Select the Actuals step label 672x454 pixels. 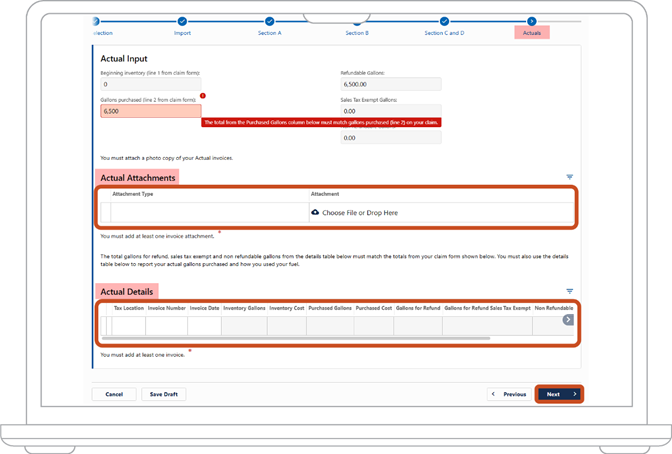tap(532, 33)
